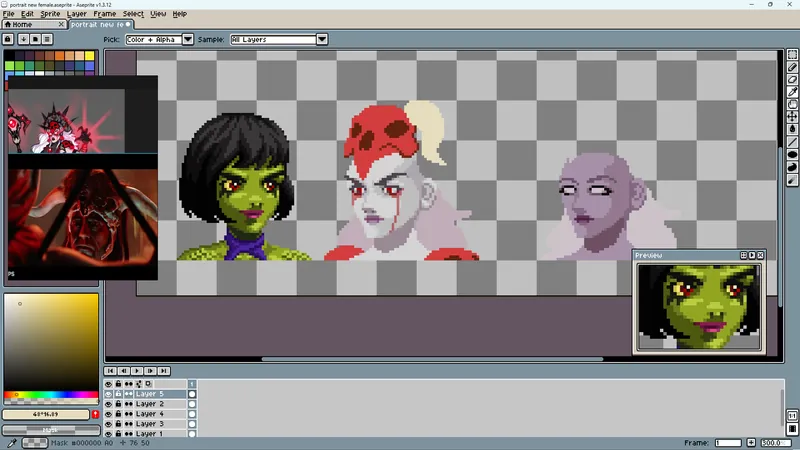The image size is (800, 450).
Task: Select the Blur tool
Action: (x=792, y=180)
